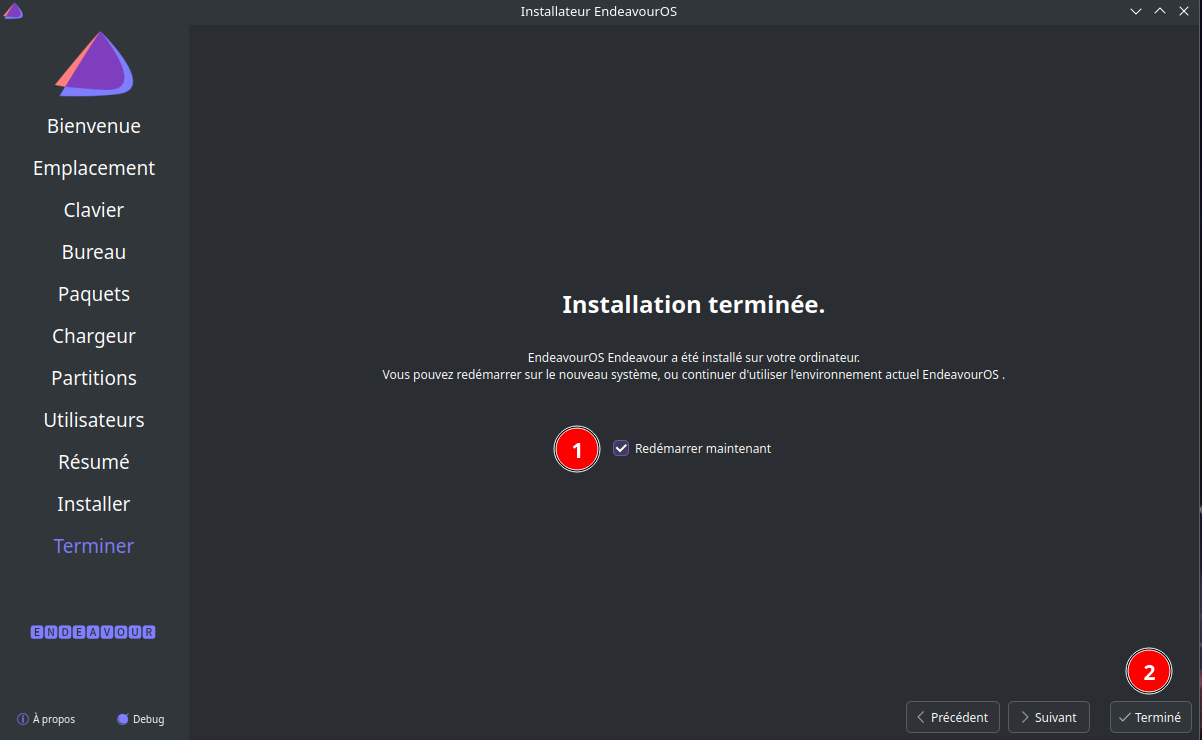Open the Utilisateurs step in sidebar
Image resolution: width=1202 pixels, height=740 pixels.
pyautogui.click(x=94, y=420)
